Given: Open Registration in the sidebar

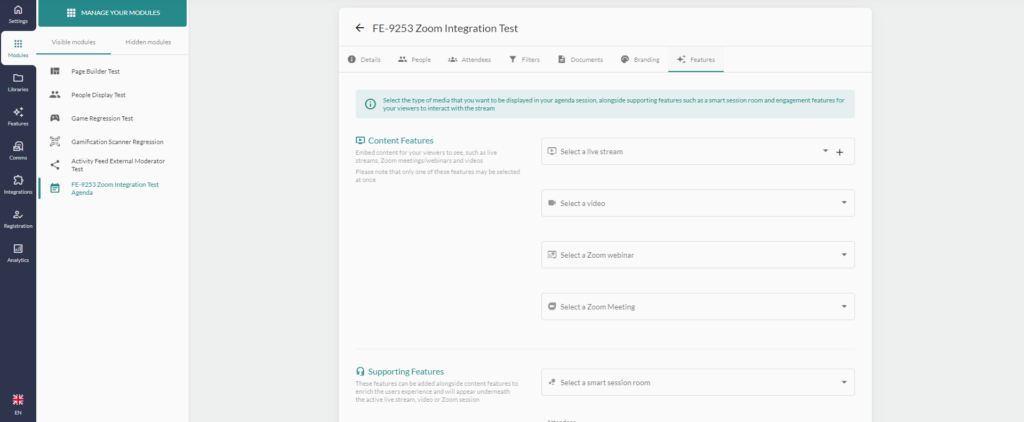Looking at the screenshot, I should point(18,218).
